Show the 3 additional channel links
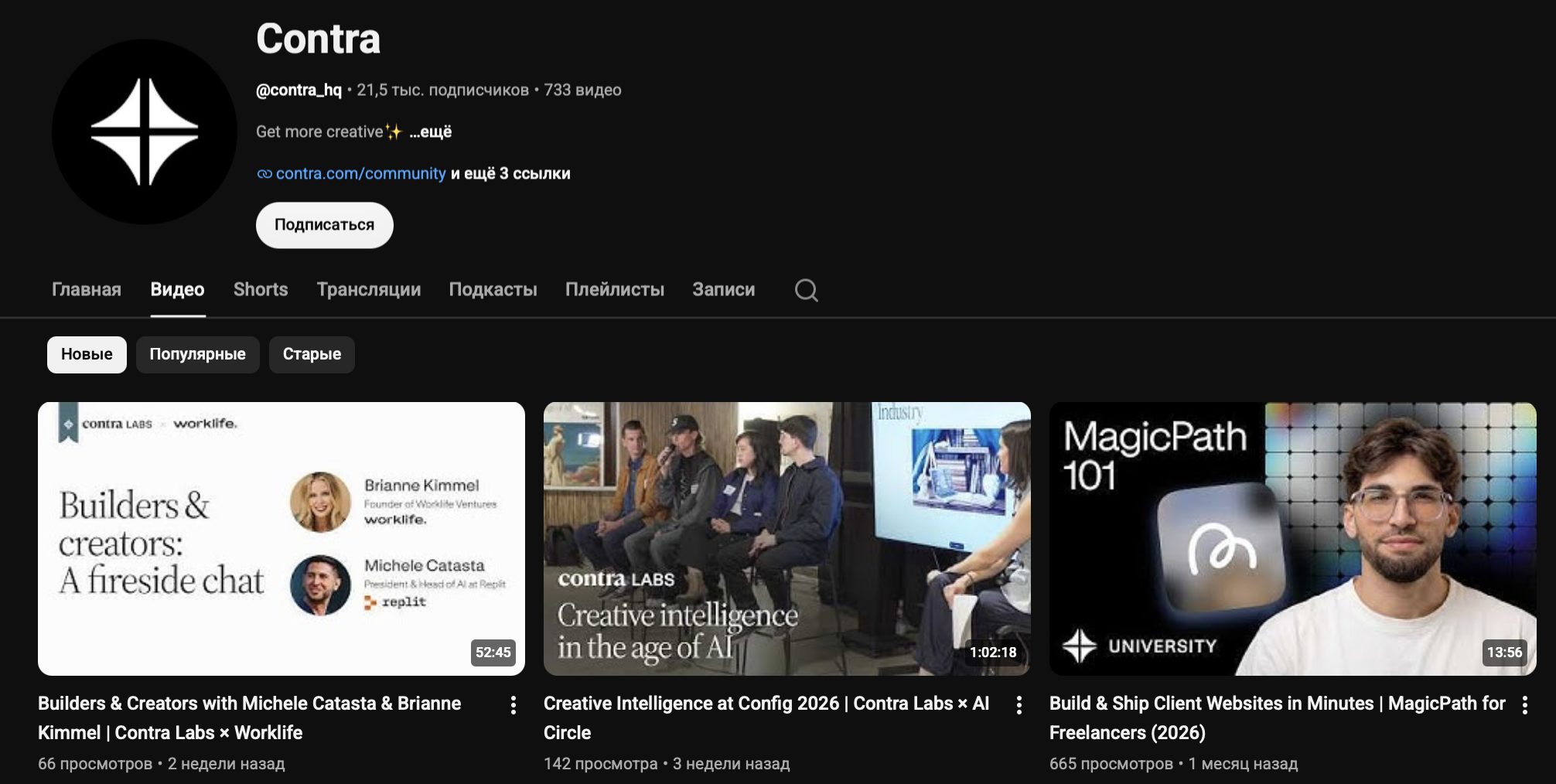Screen dimensions: 1556x784 tap(510, 173)
